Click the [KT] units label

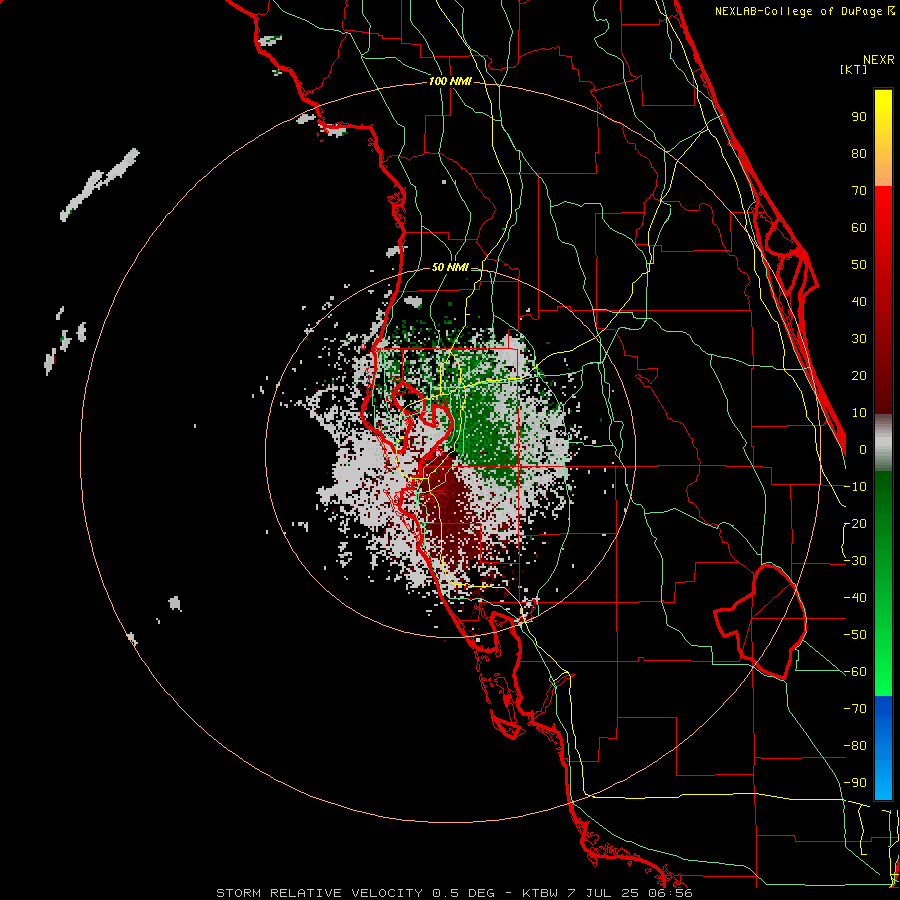854,69
